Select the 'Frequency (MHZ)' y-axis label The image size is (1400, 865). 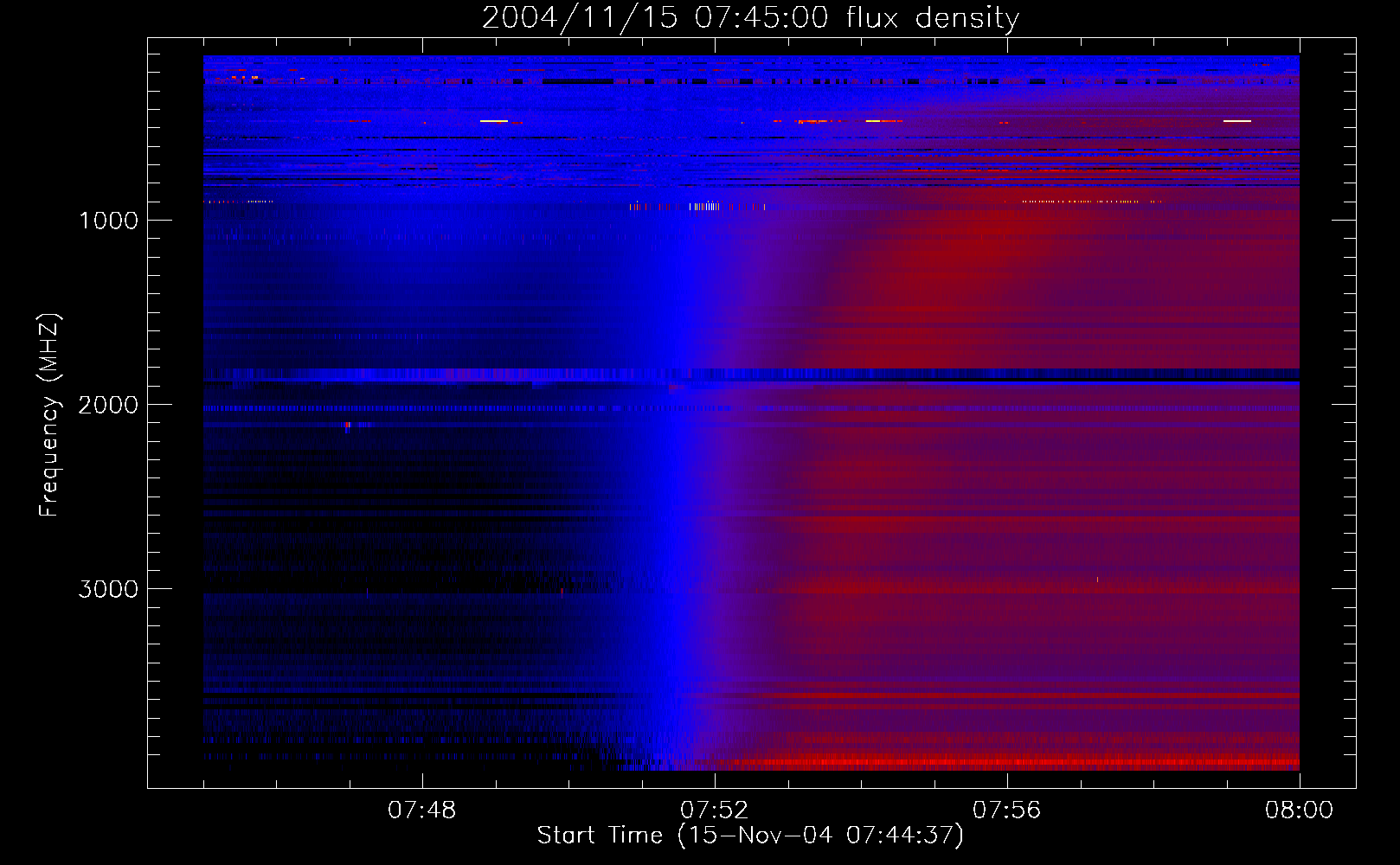[x=49, y=415]
